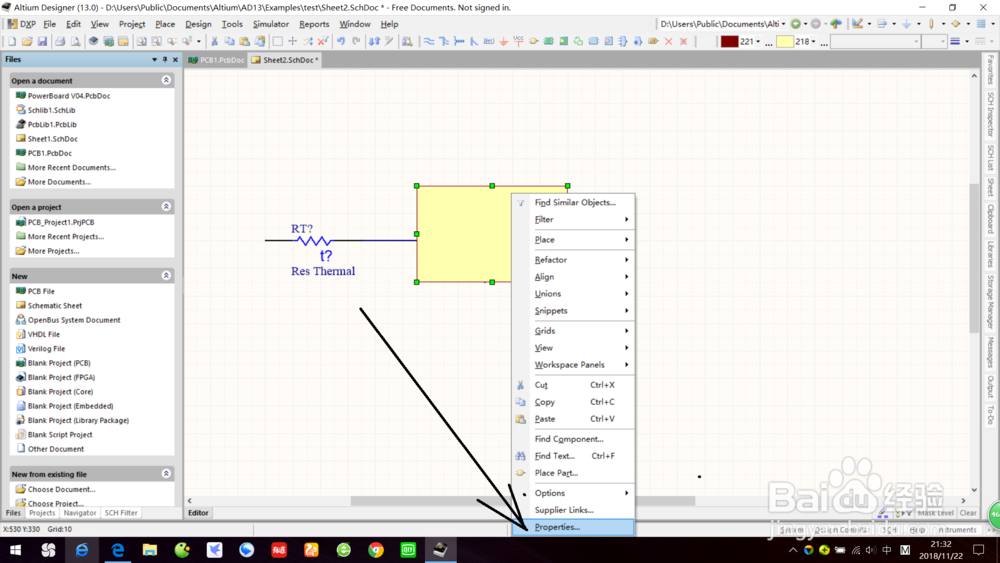Click the print preview icon

click(75, 41)
